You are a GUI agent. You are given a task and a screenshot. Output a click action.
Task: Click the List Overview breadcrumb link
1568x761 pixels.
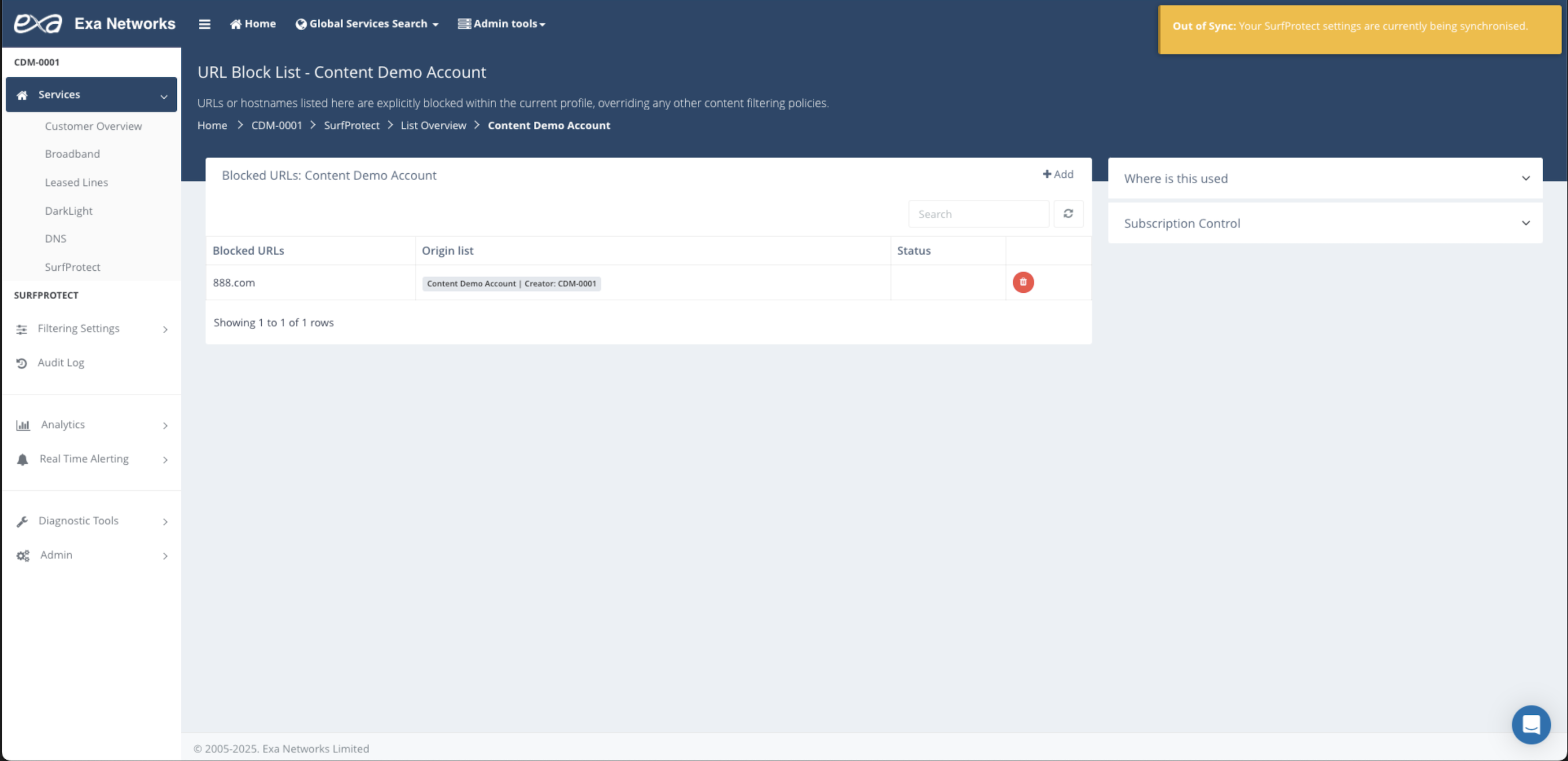click(433, 125)
